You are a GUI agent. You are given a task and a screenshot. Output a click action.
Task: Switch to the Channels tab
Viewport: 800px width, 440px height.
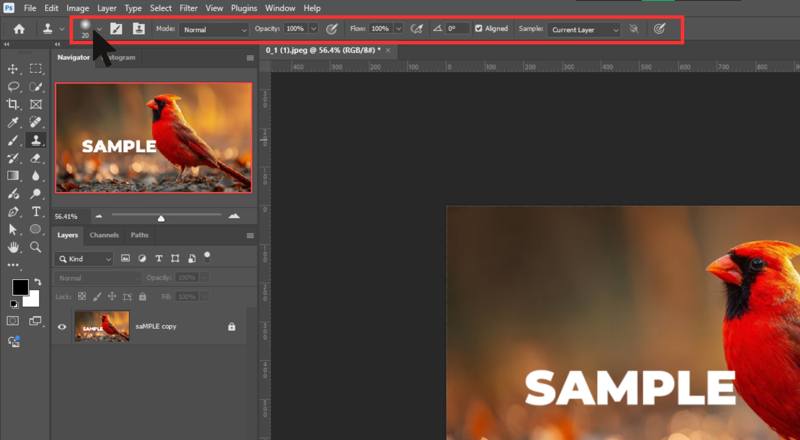pos(104,235)
